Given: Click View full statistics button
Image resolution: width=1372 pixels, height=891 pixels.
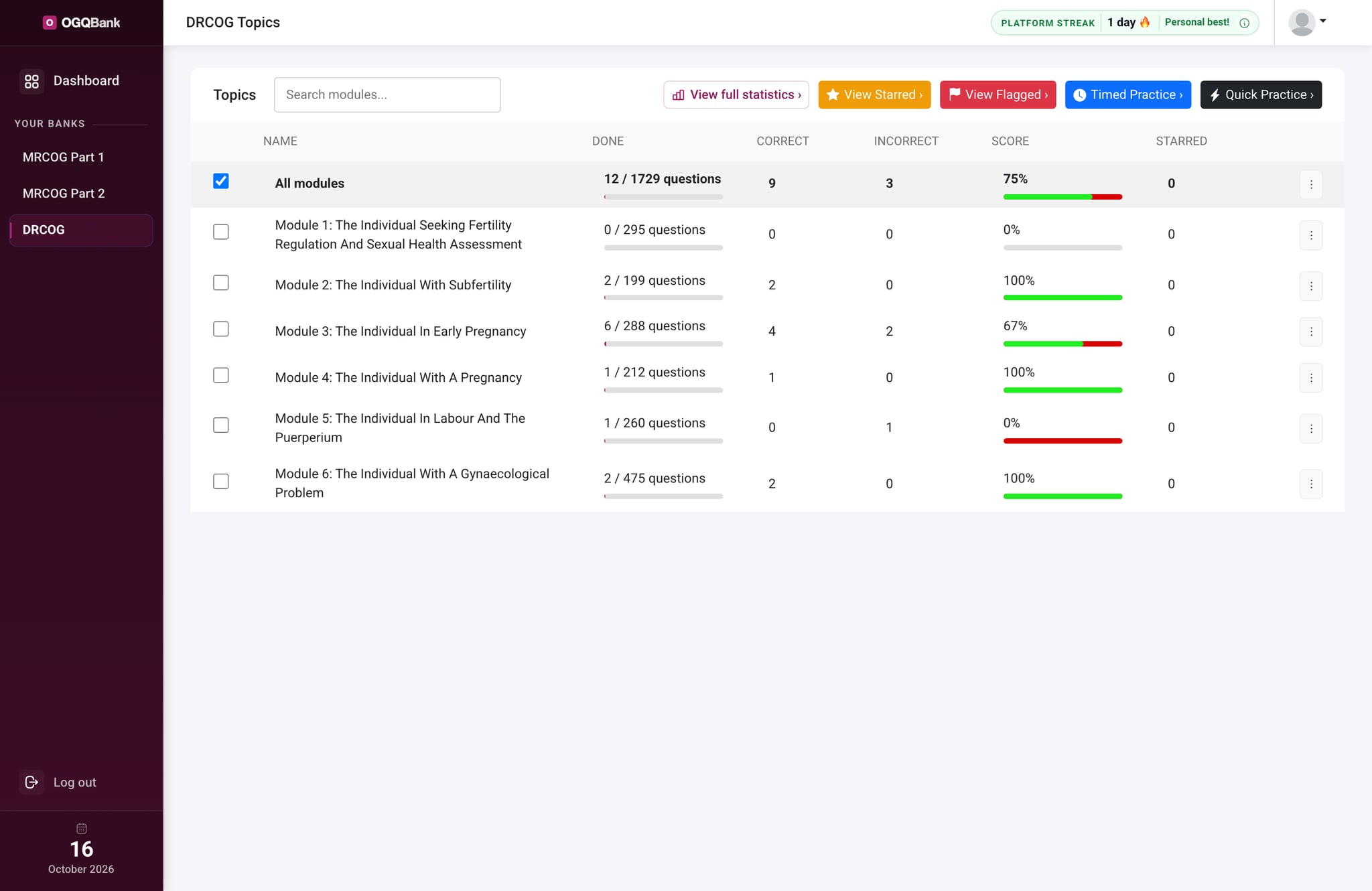Looking at the screenshot, I should click(736, 94).
